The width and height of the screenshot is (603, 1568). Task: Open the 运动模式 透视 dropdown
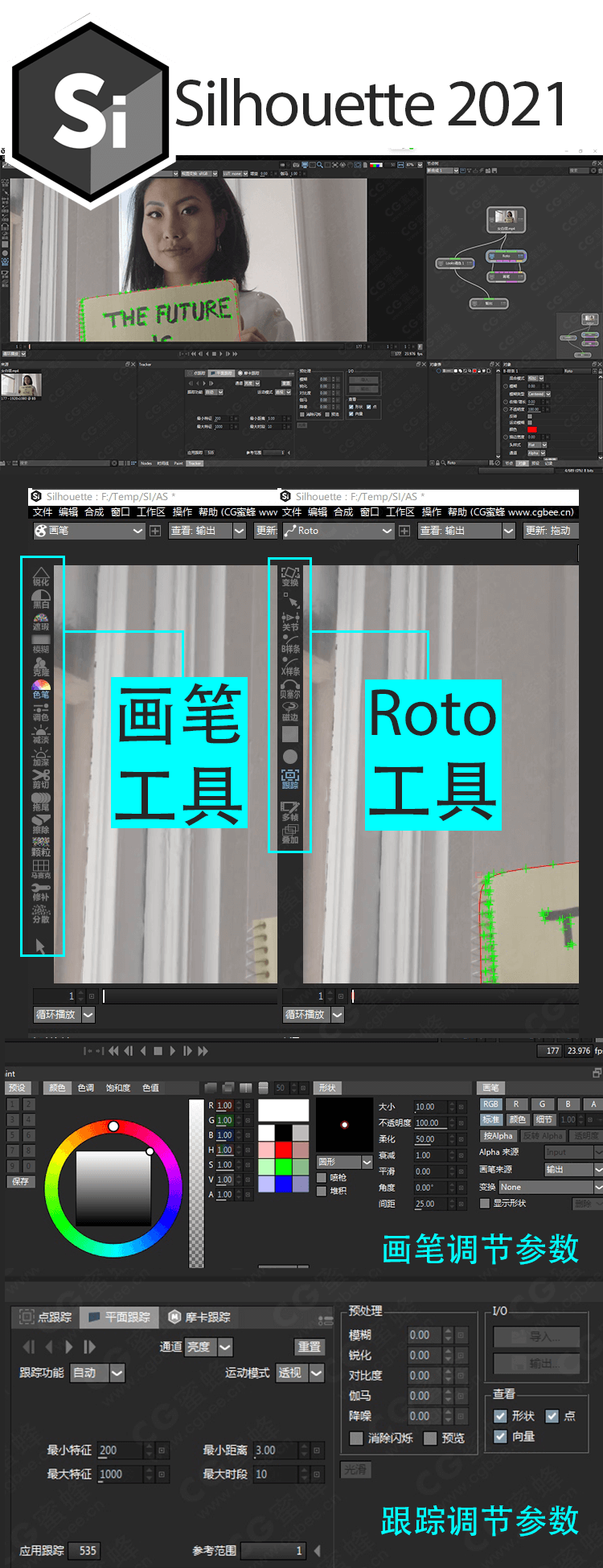(x=300, y=1373)
